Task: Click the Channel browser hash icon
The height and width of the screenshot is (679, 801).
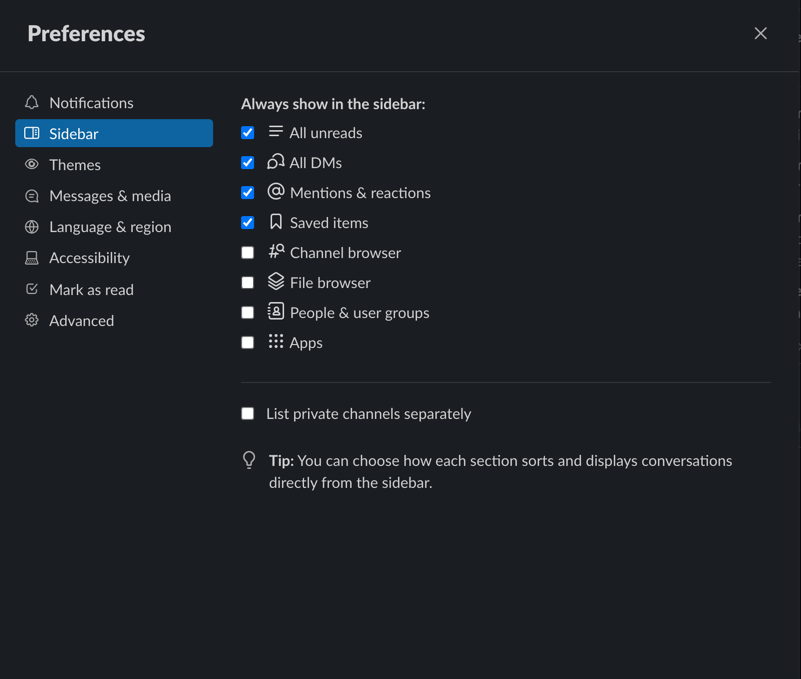Action: coord(276,252)
